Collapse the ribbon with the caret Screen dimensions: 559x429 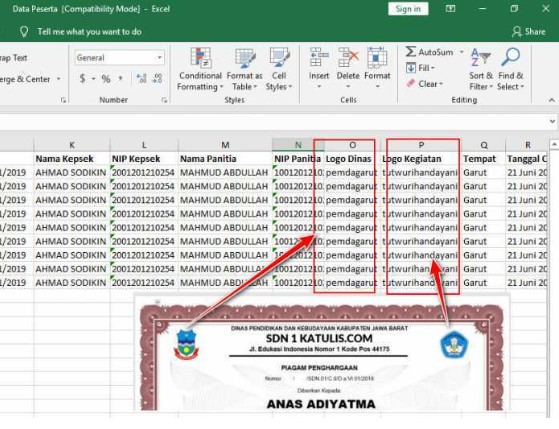[551, 100]
